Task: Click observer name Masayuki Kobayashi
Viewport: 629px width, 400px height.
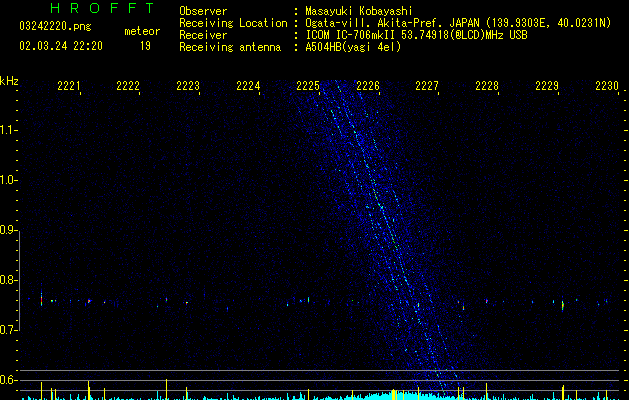Action: click(x=359, y=11)
